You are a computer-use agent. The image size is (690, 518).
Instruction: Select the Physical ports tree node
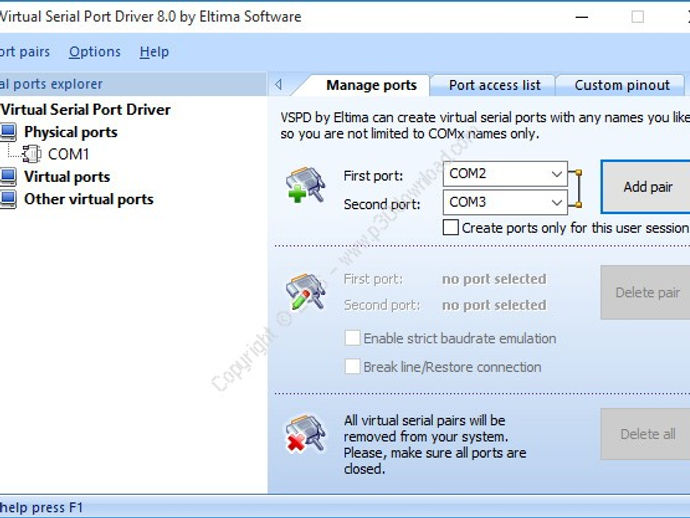70,132
